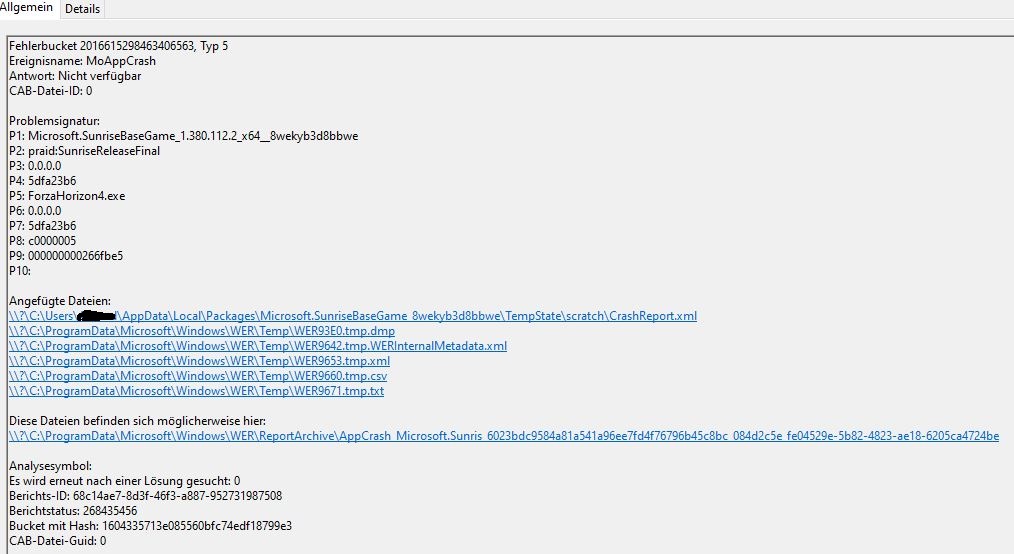Image resolution: width=1014 pixels, height=554 pixels.
Task: Open the WER93E0.tmp.dmp link
Action: tap(202, 331)
